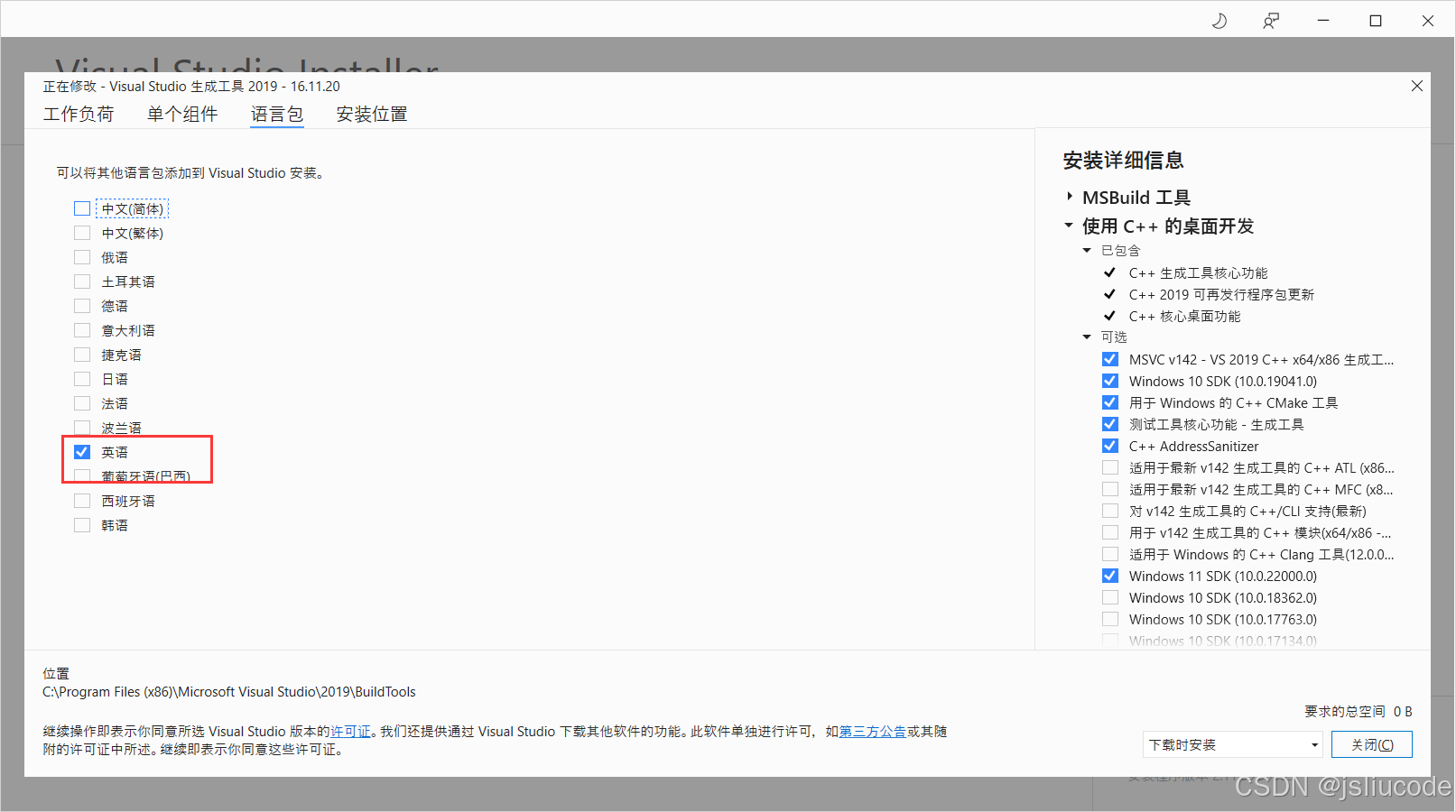This screenshot has height=812, width=1456.
Task: Open the feedback icon in the title bar
Action: [x=1271, y=19]
